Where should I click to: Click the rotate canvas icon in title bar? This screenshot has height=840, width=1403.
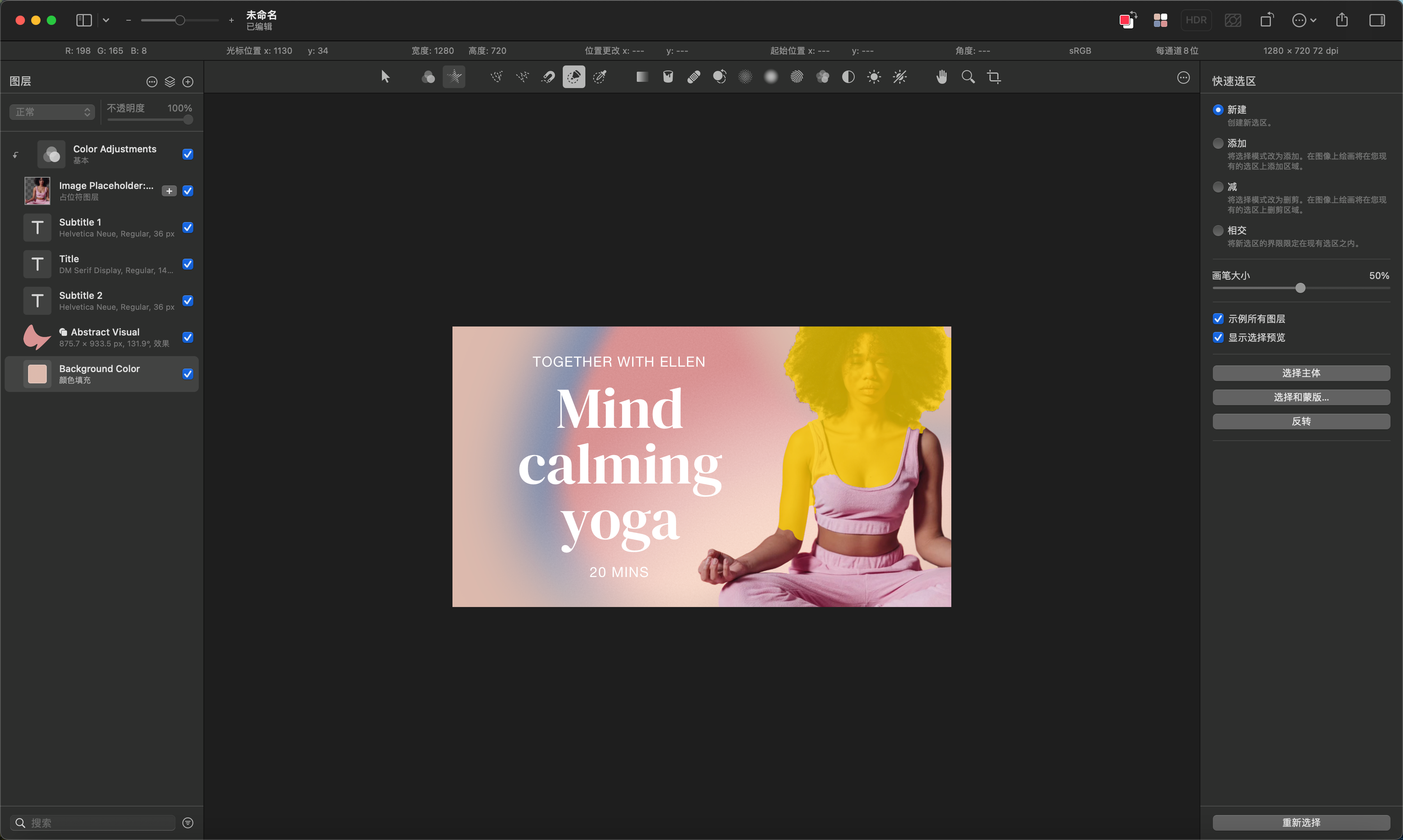tap(1267, 20)
